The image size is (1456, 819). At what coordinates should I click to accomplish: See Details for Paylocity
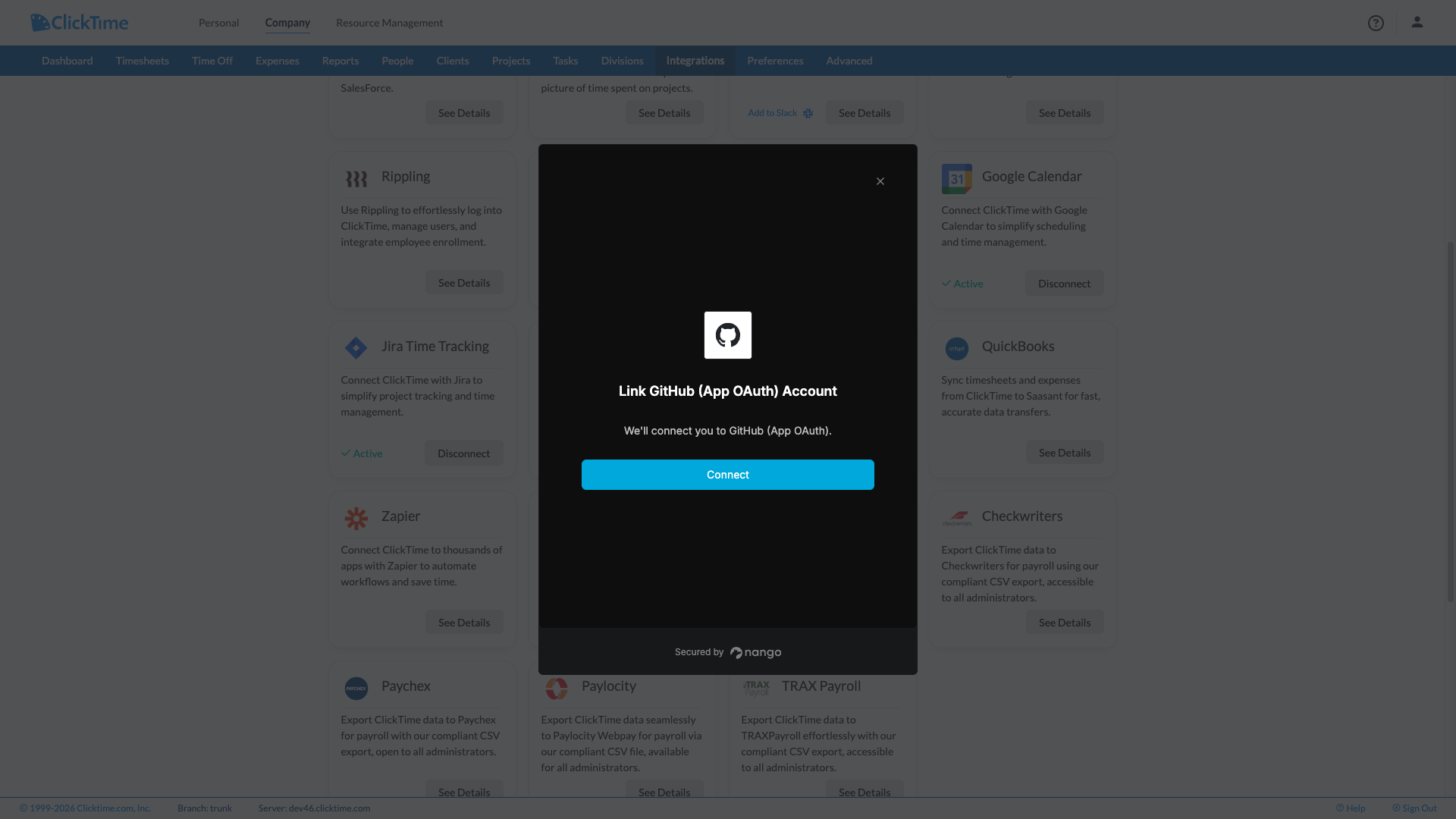coord(664,789)
